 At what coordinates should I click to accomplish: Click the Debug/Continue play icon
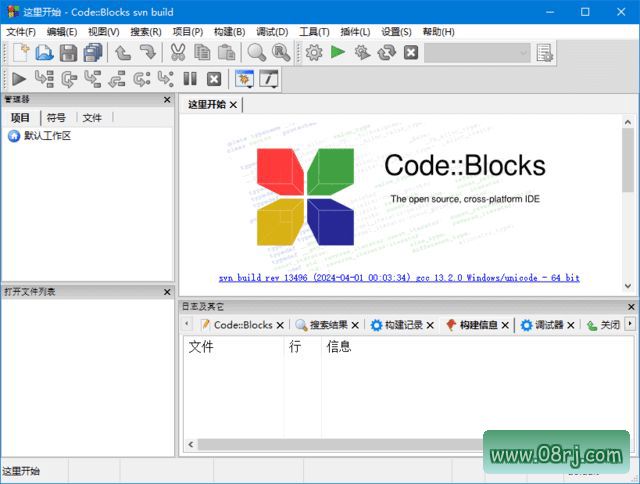coord(19,79)
